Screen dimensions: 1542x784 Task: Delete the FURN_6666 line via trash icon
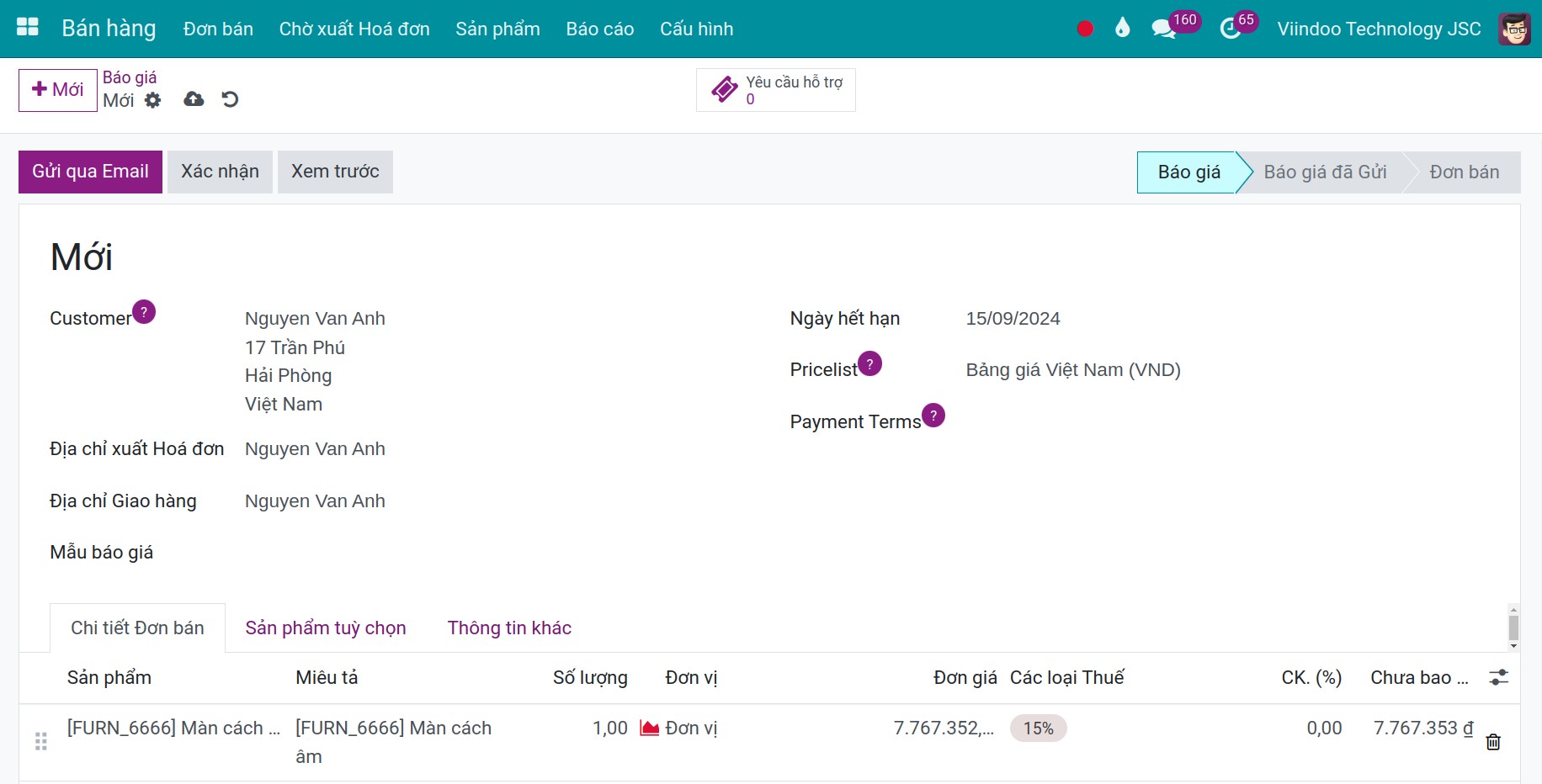point(1493,742)
